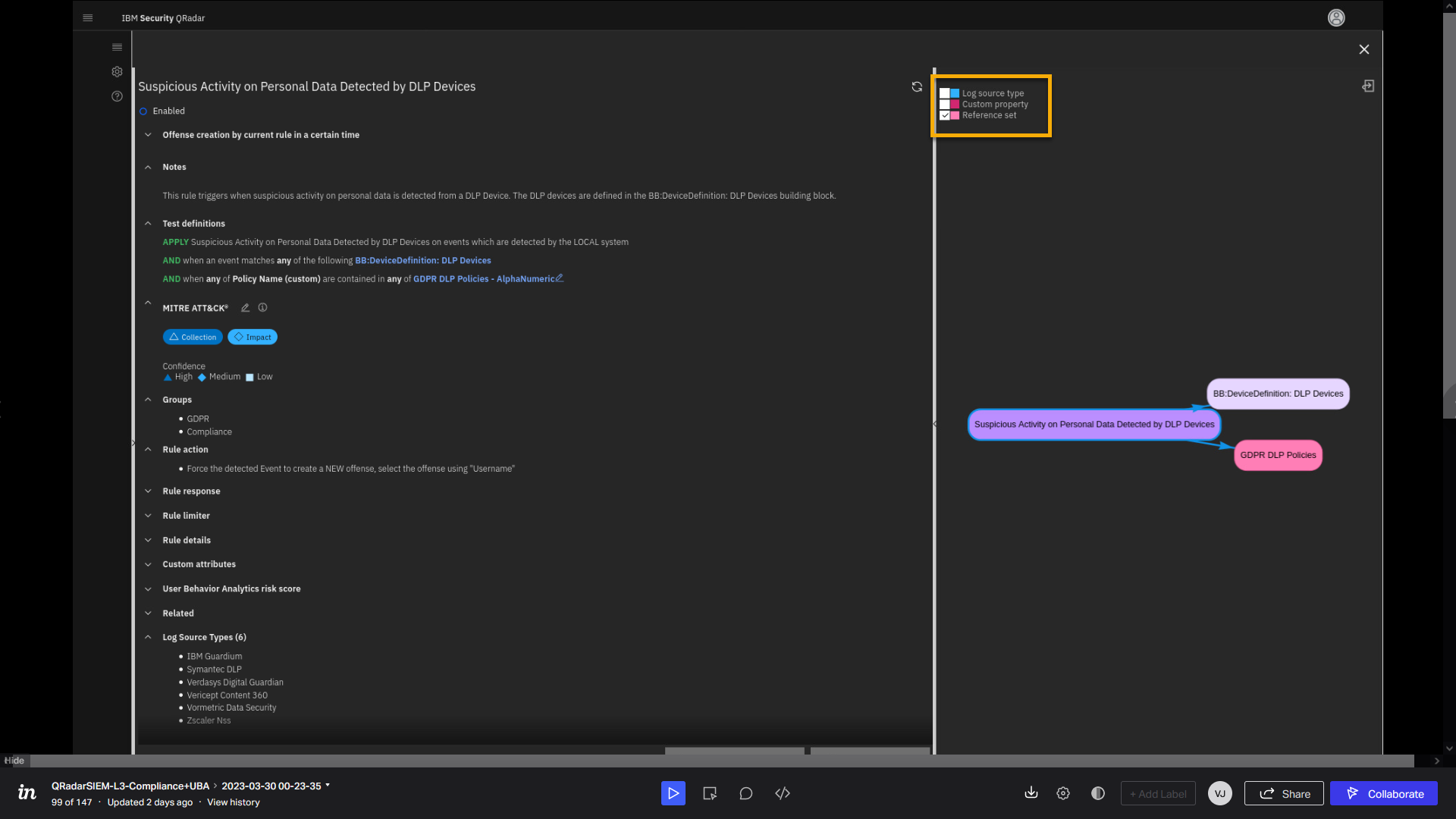The height and width of the screenshot is (819, 1456).
Task: Open comment mode in bottom toolbar
Action: [745, 793]
